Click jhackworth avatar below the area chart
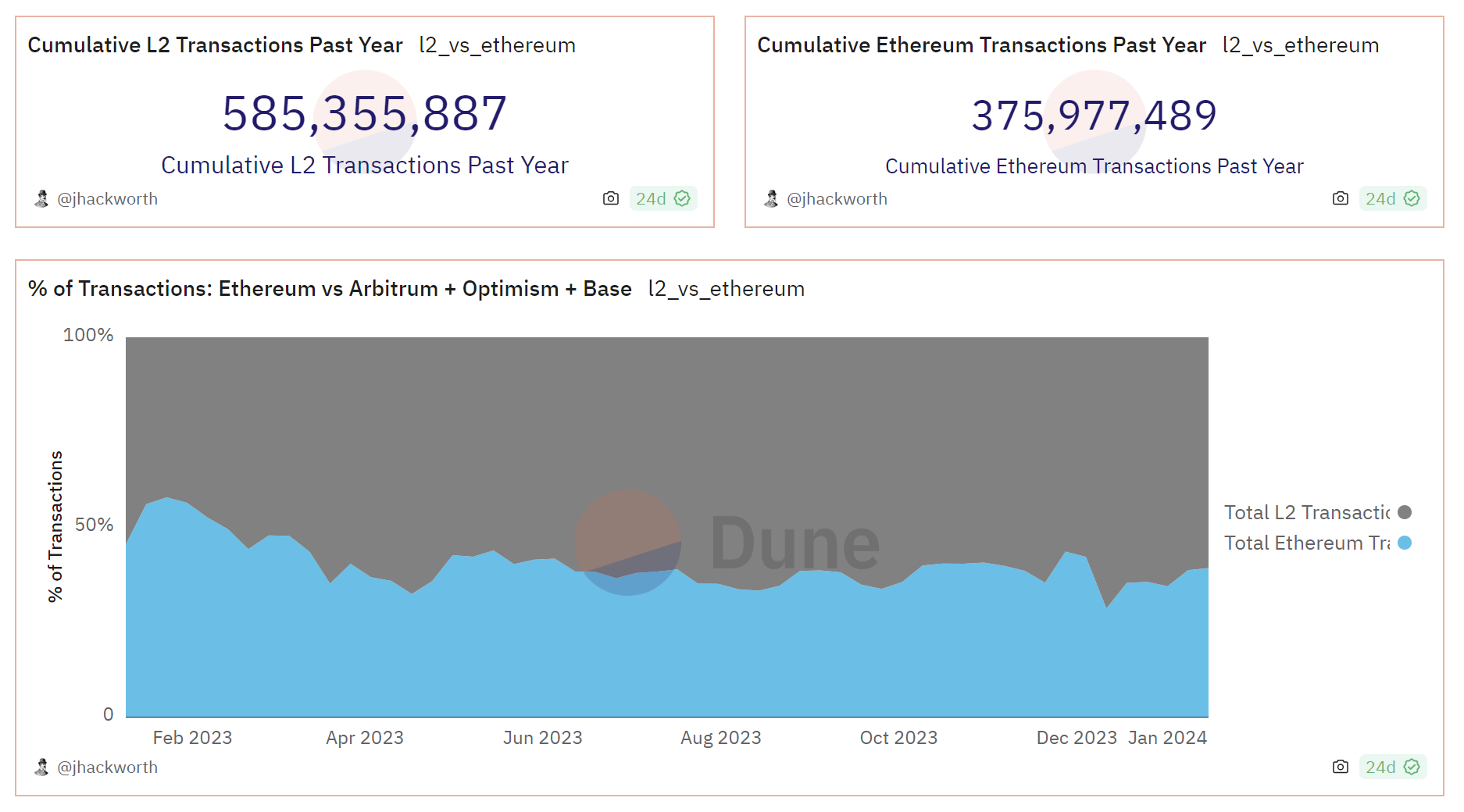Screen dimensions: 1464x812 click(x=41, y=767)
